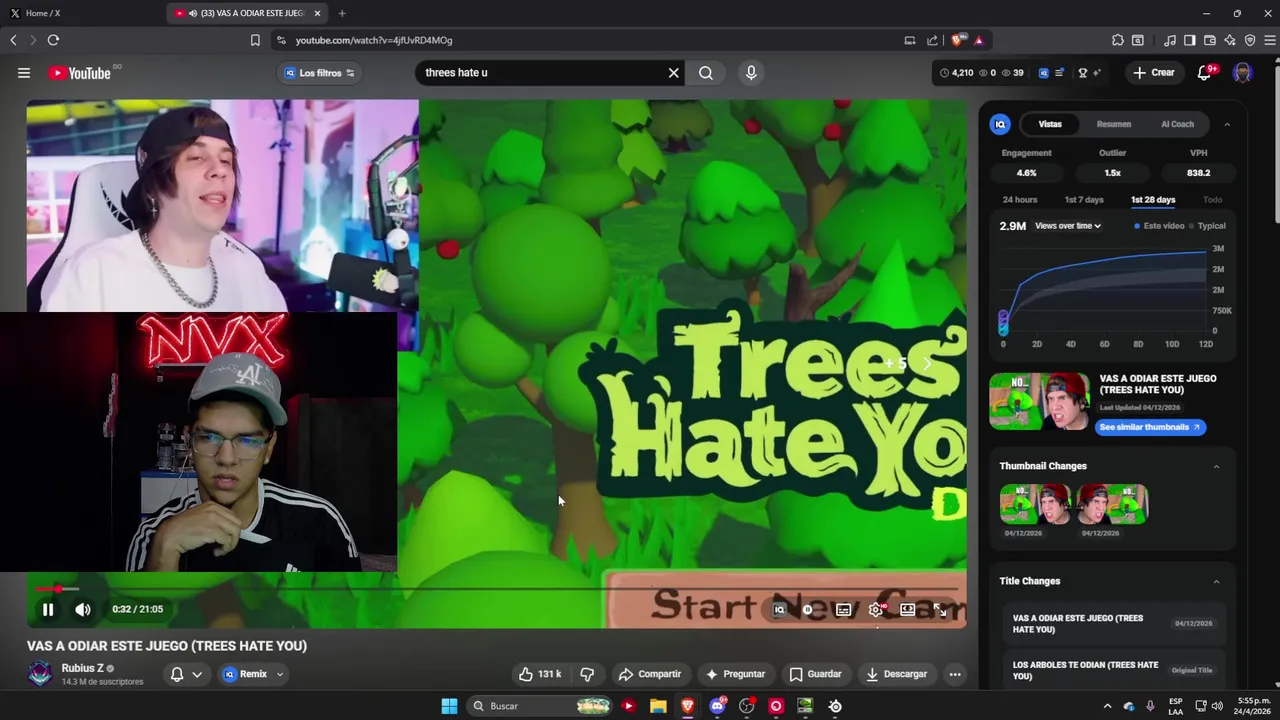Open the Rubius Z channel avatar
The width and height of the screenshot is (1280, 720).
point(40,674)
